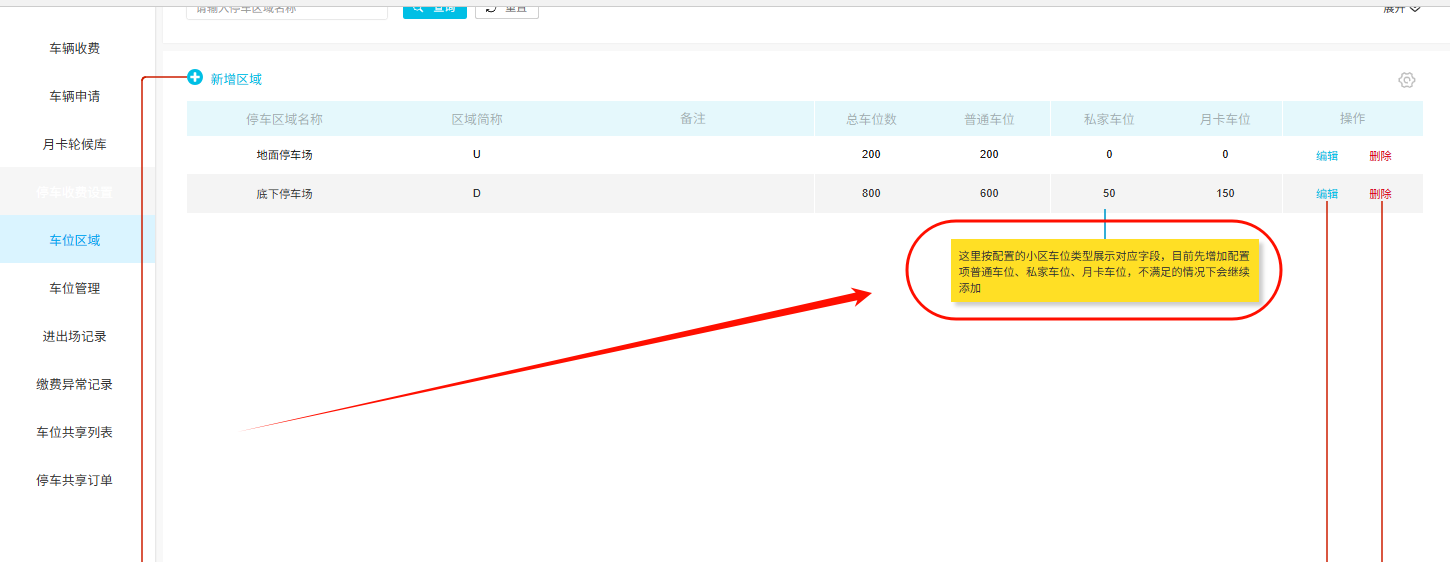Edit the 地面停车场 row

point(1327,156)
